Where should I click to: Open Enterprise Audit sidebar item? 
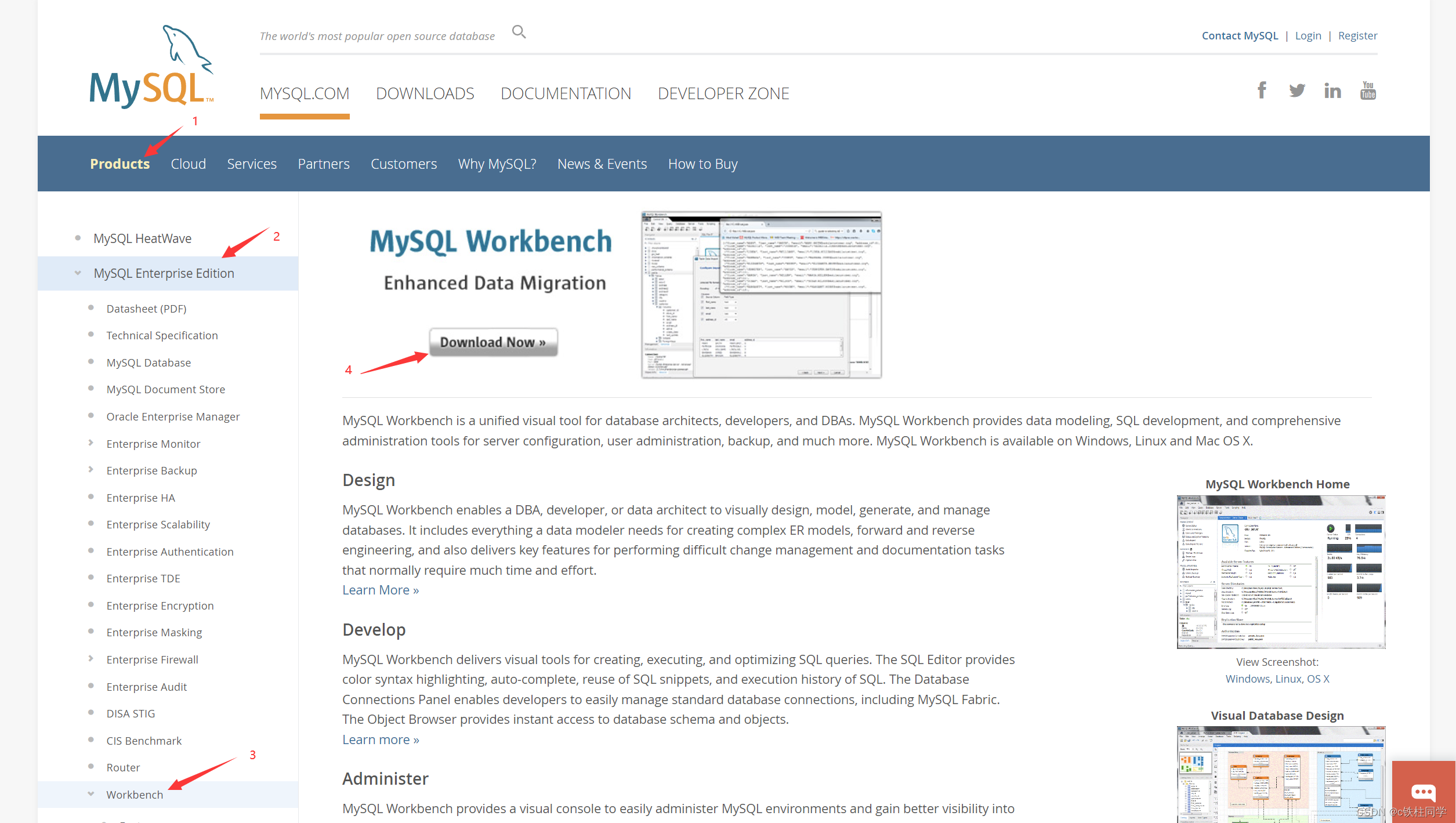(x=146, y=687)
